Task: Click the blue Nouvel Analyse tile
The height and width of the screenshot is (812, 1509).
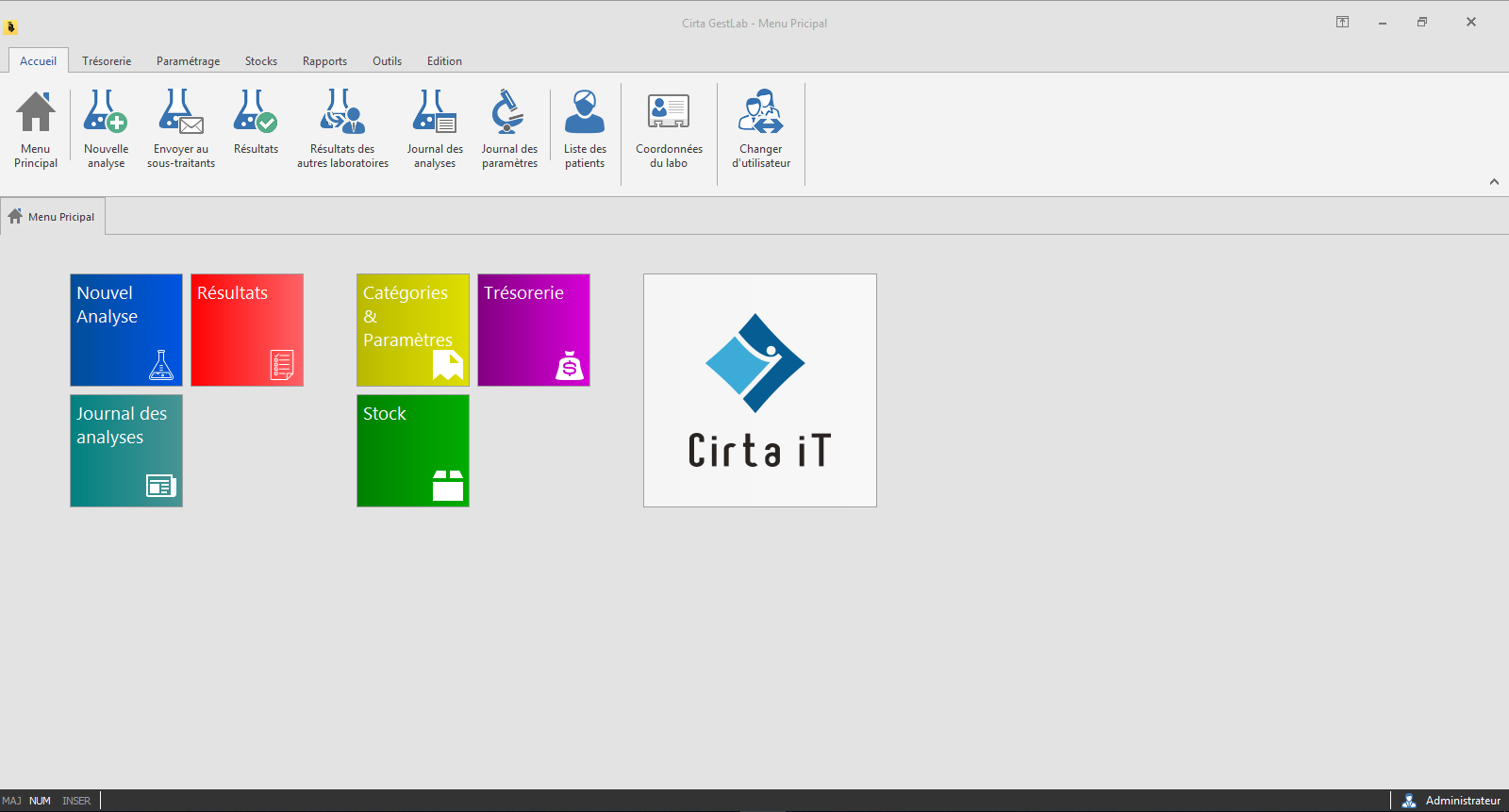Action: point(126,330)
